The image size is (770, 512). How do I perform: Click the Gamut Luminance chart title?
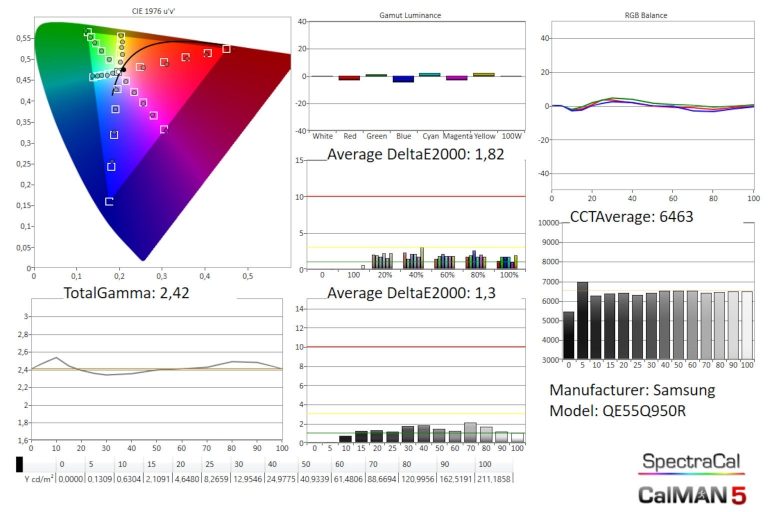[x=411, y=16]
